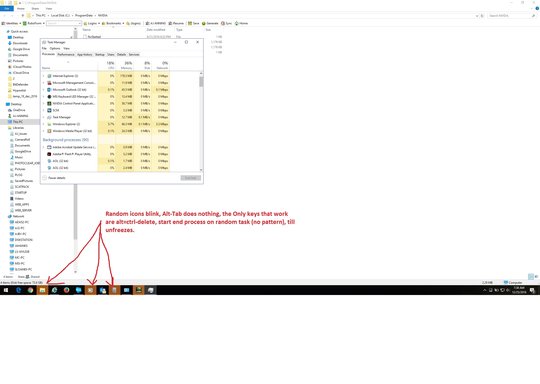The width and height of the screenshot is (540, 384).
Task: Open Google Chrome from the taskbar
Action: click(31, 290)
